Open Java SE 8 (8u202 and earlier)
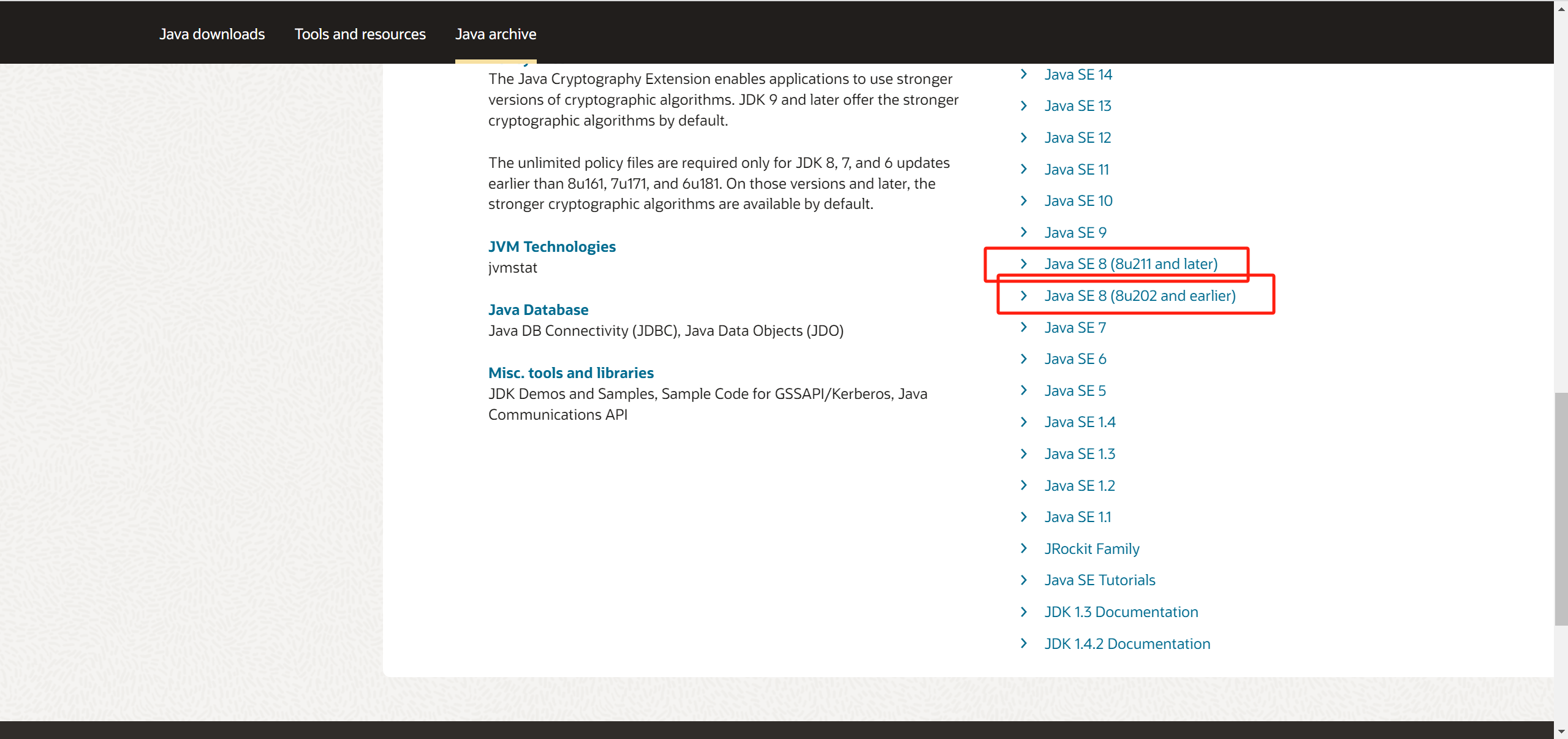This screenshot has width=1568, height=739. pyautogui.click(x=1140, y=296)
